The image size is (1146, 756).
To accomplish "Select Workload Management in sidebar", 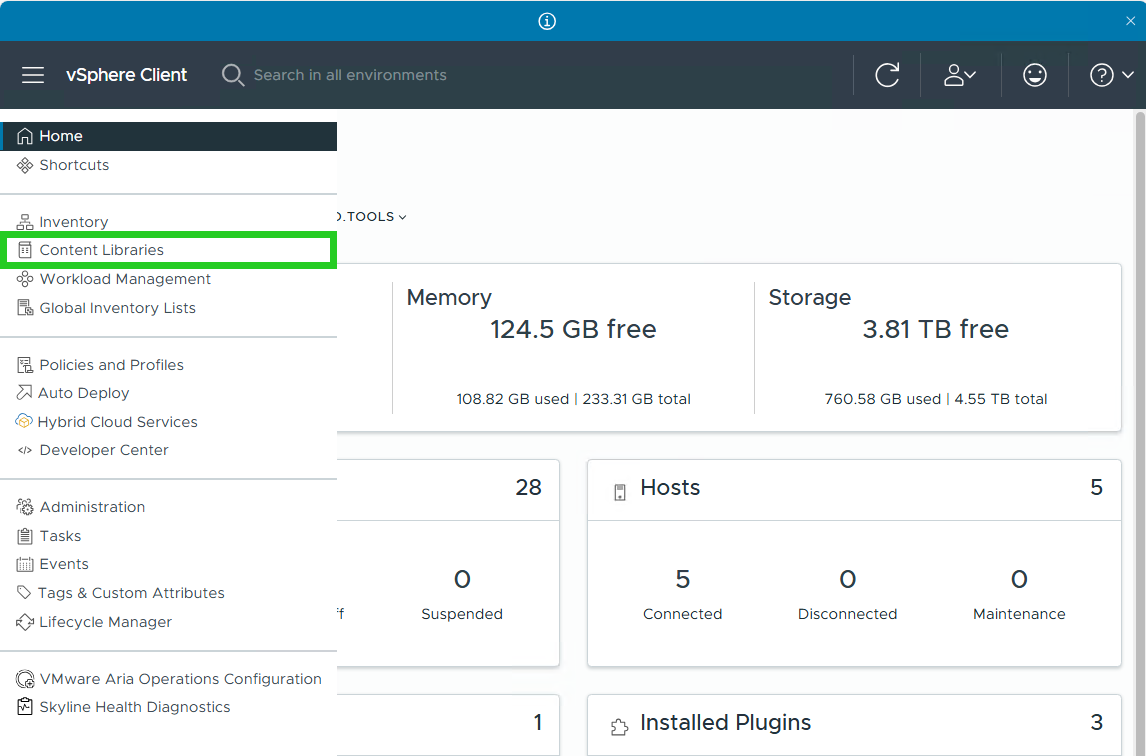I will pos(123,279).
